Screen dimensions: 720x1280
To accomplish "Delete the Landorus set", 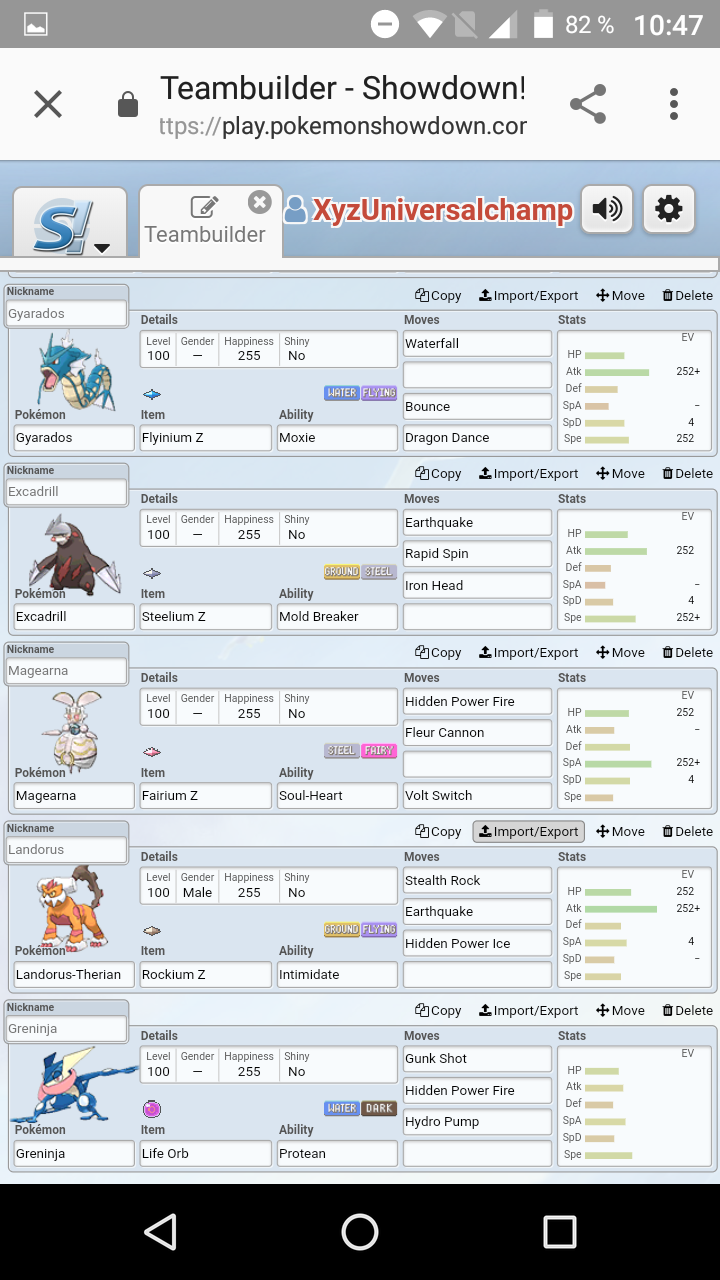I will click(x=687, y=831).
